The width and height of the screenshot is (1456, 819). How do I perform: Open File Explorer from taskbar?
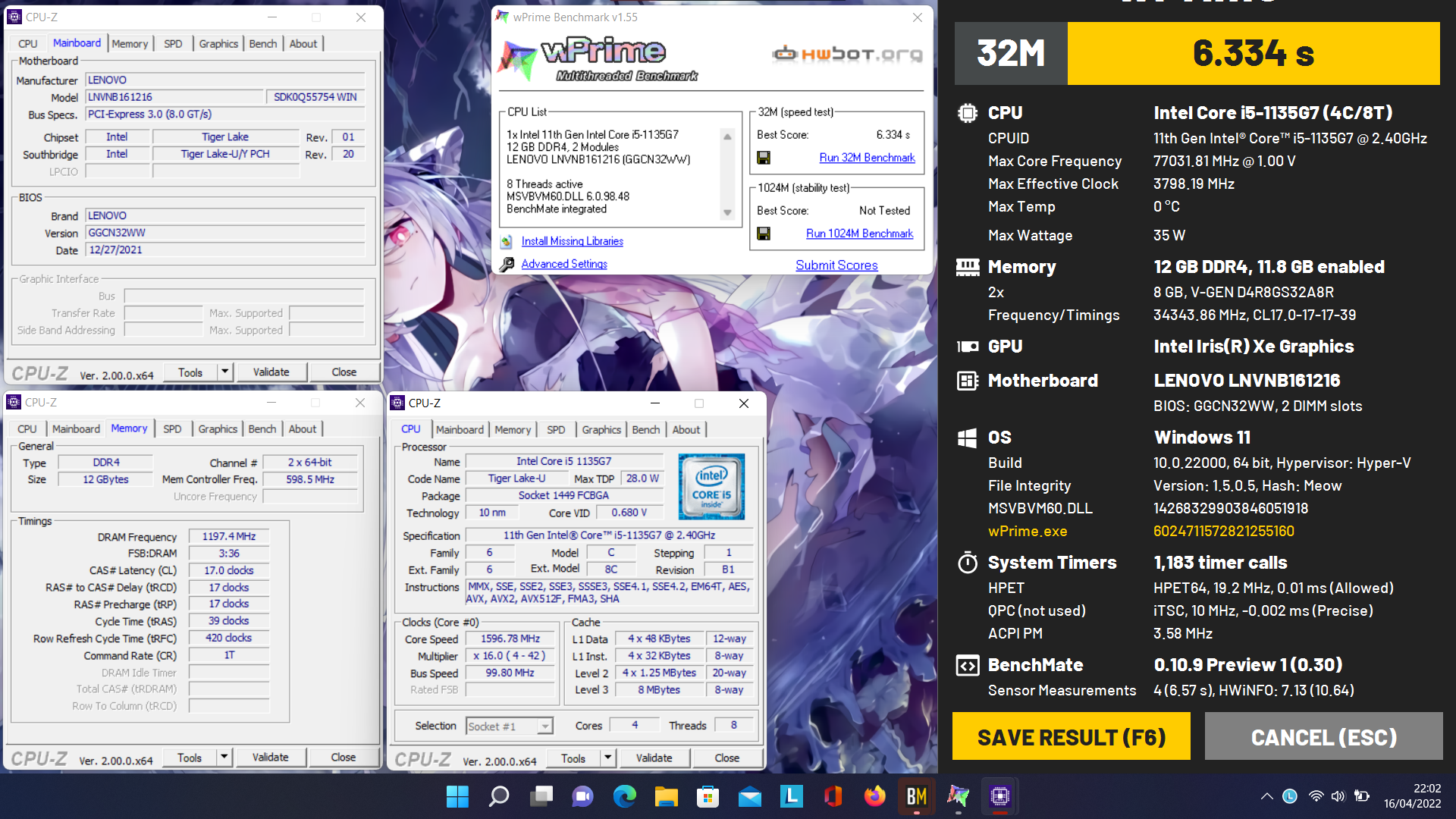pyautogui.click(x=667, y=796)
